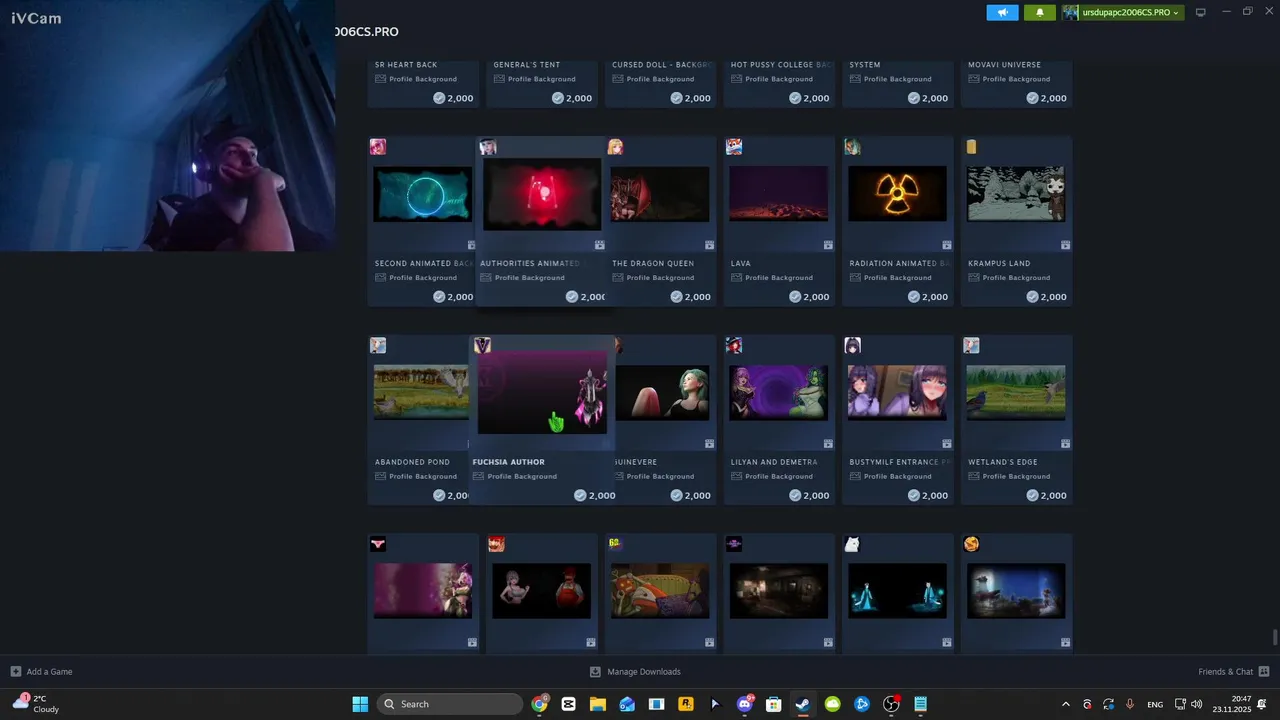The width and height of the screenshot is (1280, 720).
Task: Click the 2,000 points price on Movavi Universe
Action: point(1045,98)
